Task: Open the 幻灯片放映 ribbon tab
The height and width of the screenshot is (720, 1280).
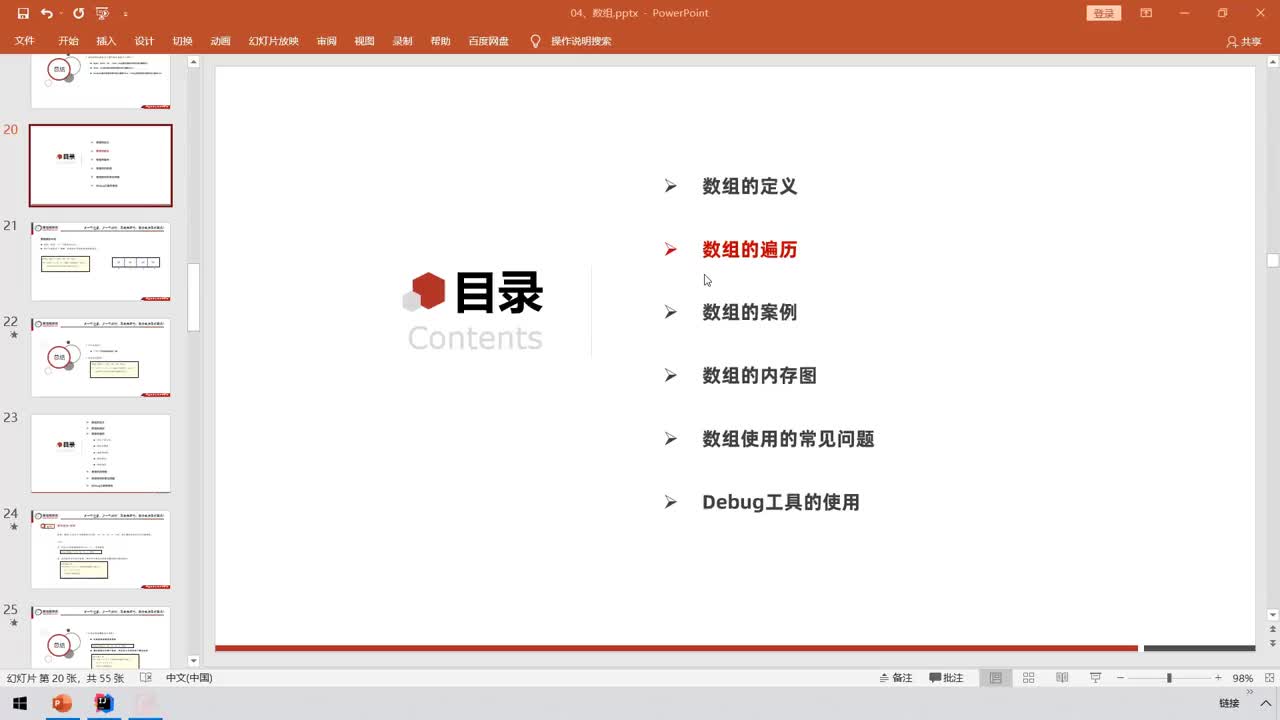Action: 273,41
